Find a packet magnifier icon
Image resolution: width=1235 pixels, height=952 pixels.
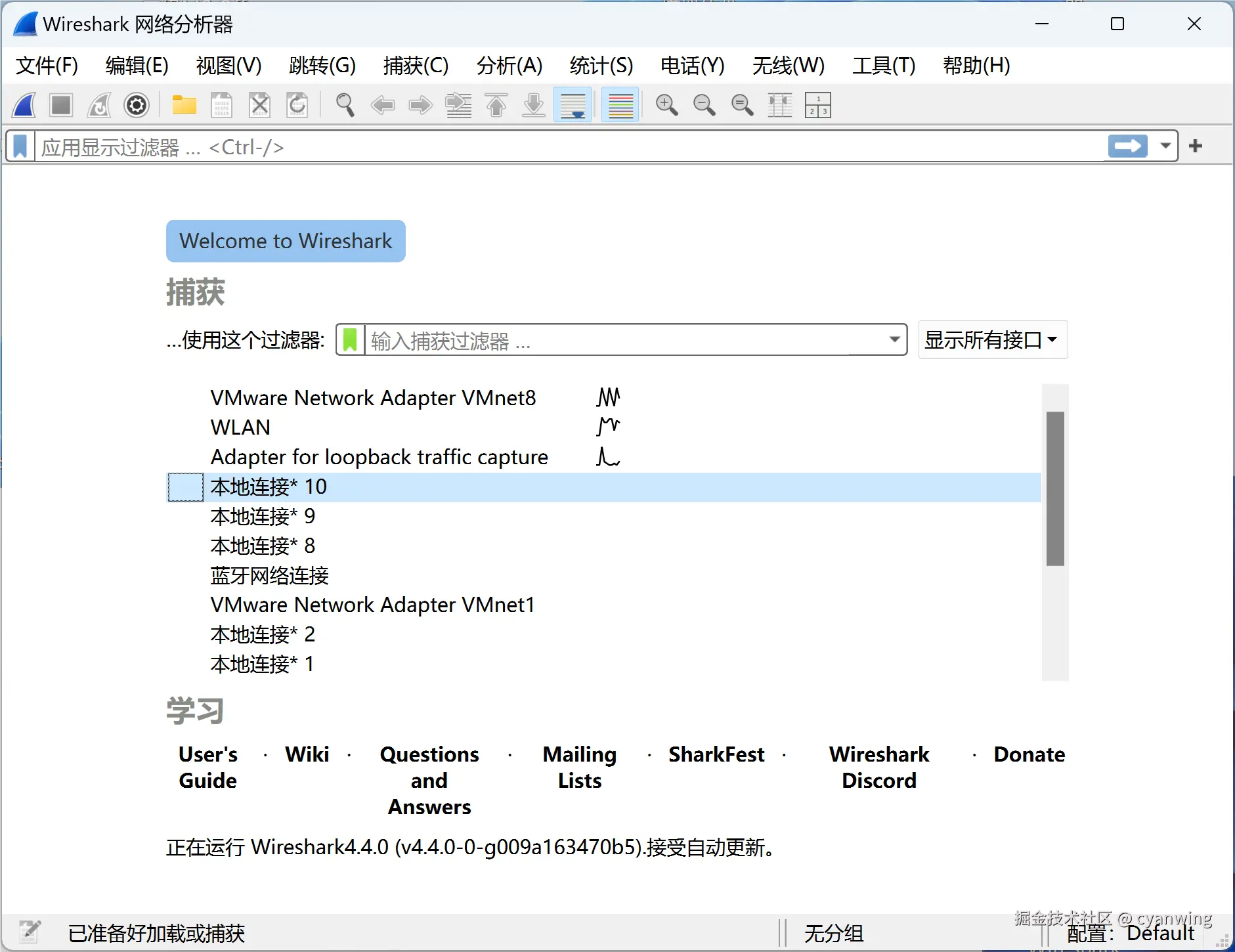pyautogui.click(x=345, y=105)
